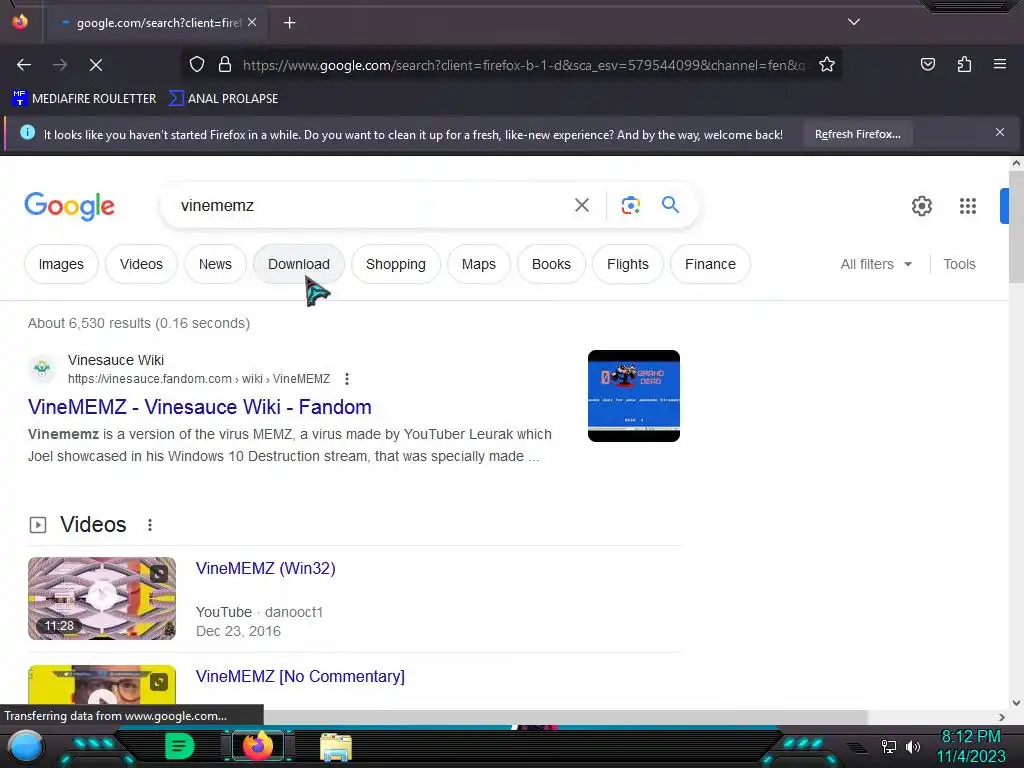
Task: Expand the list all tabs chevron
Action: (854, 22)
